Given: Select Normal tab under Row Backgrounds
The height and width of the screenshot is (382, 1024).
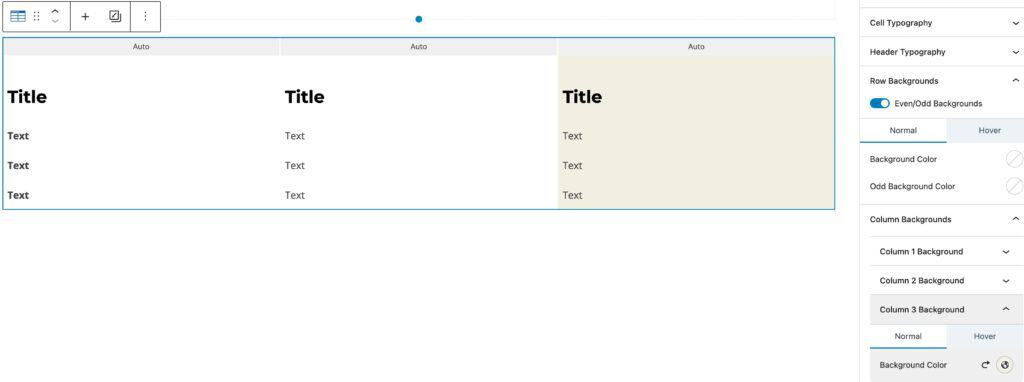Looking at the screenshot, I should pos(903,131).
